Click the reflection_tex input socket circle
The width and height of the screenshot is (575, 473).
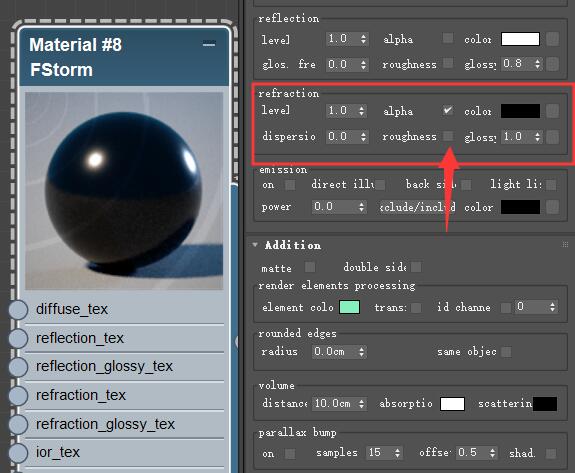click(18, 338)
